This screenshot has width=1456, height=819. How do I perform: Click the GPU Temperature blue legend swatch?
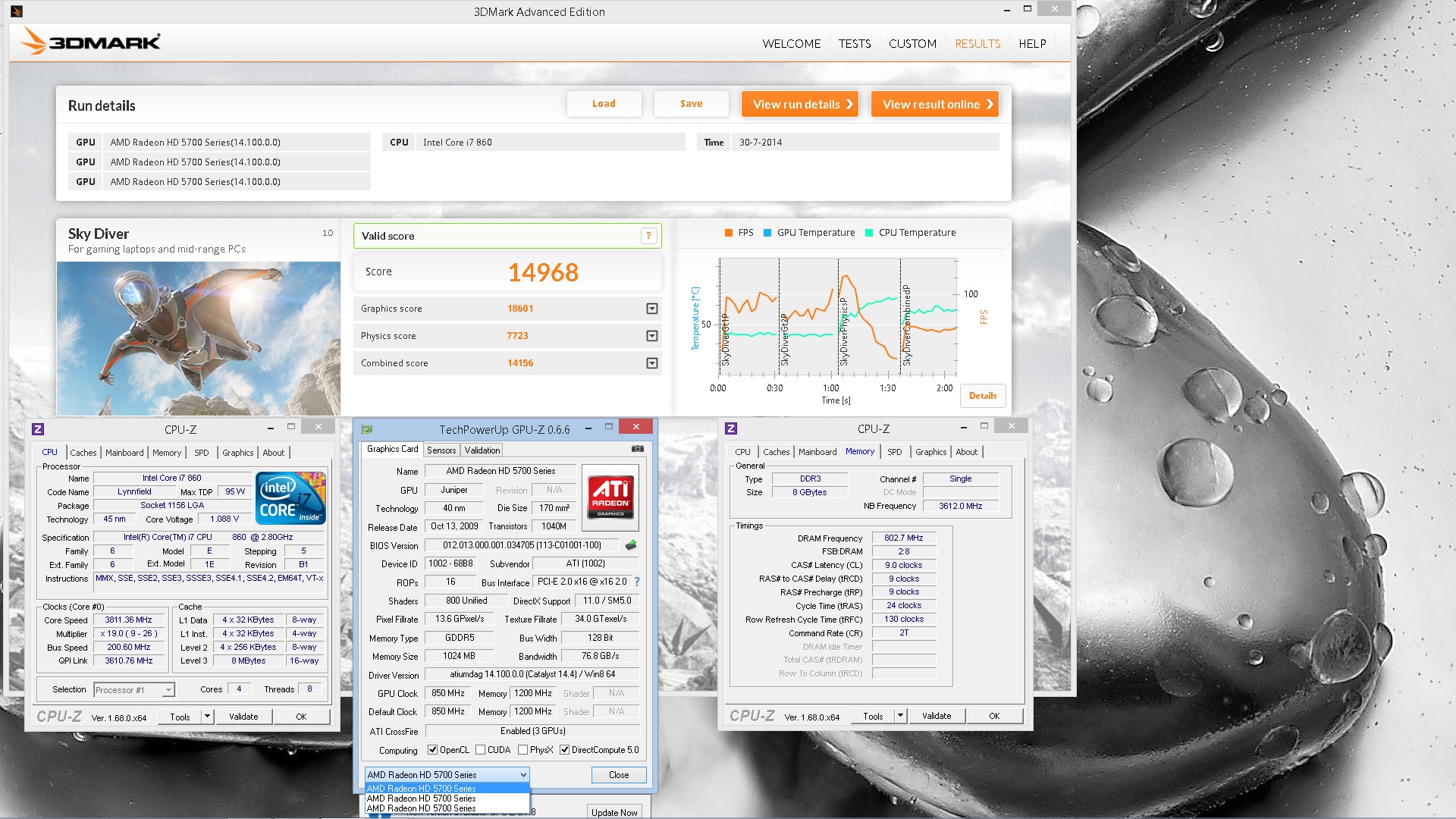(767, 233)
